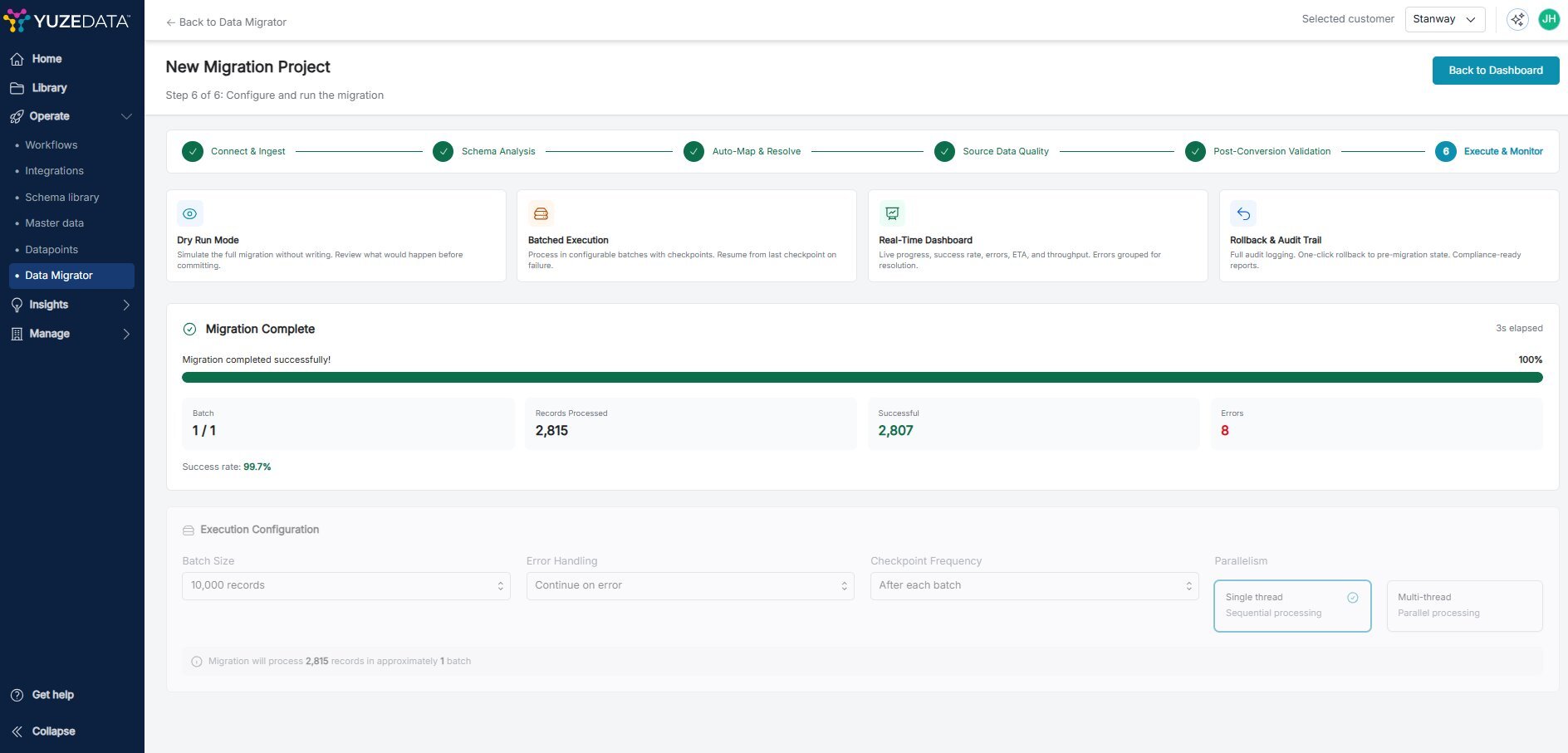Click the Dry Run Mode eye icon
Screen dimensions: 1568x753
click(x=189, y=214)
